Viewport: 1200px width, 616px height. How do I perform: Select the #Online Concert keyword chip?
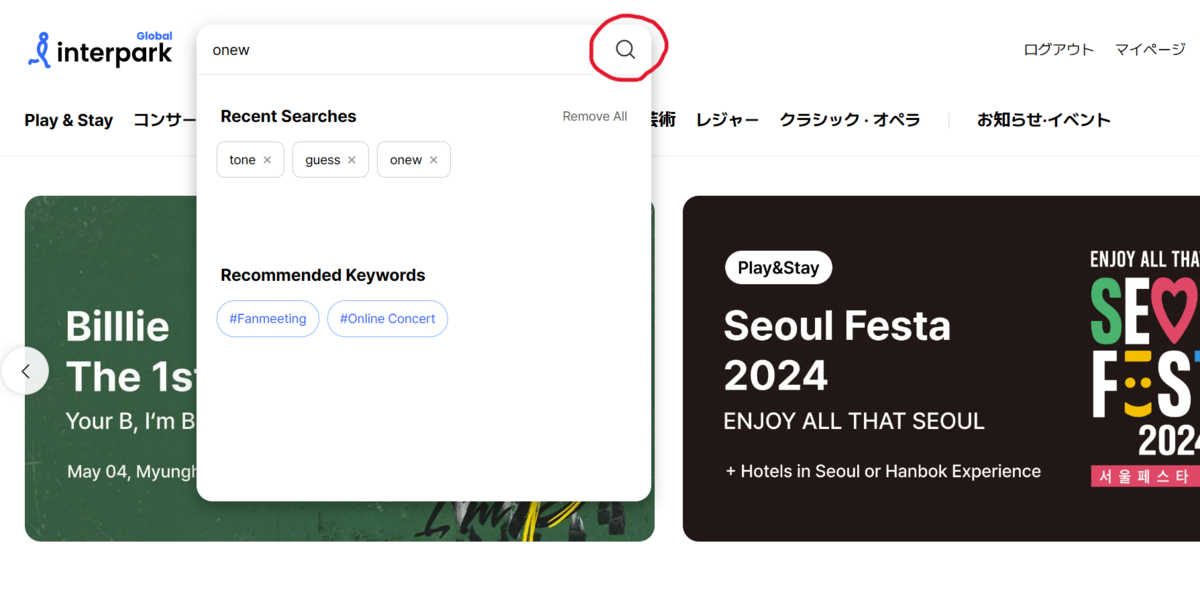click(x=387, y=318)
